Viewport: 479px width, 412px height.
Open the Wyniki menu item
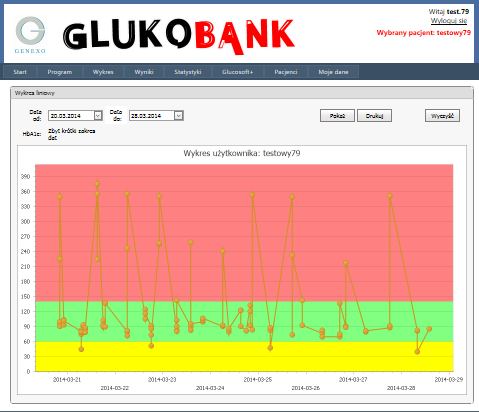[x=144, y=72]
